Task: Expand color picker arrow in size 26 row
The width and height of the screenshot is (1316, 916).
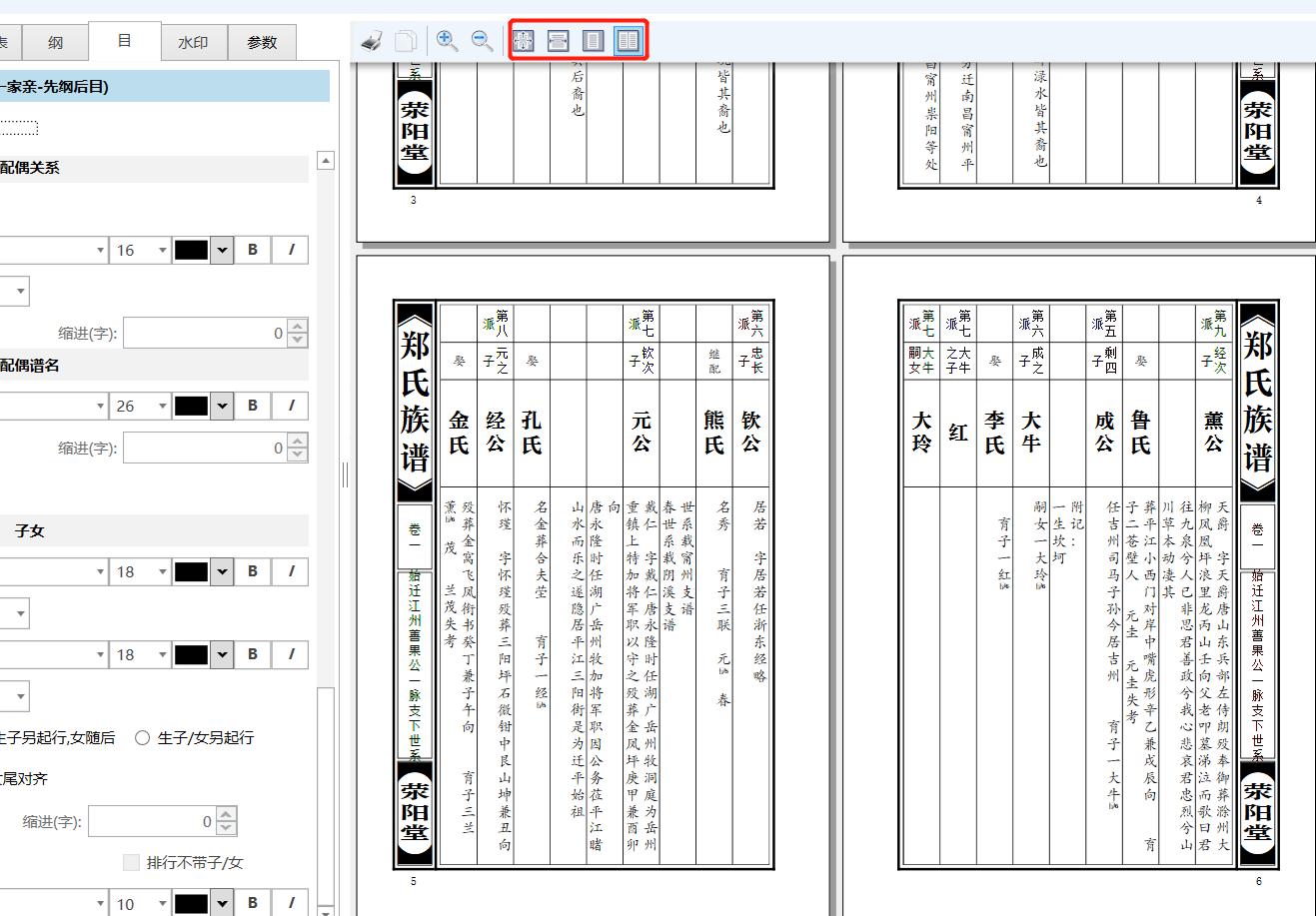Action: pyautogui.click(x=222, y=406)
